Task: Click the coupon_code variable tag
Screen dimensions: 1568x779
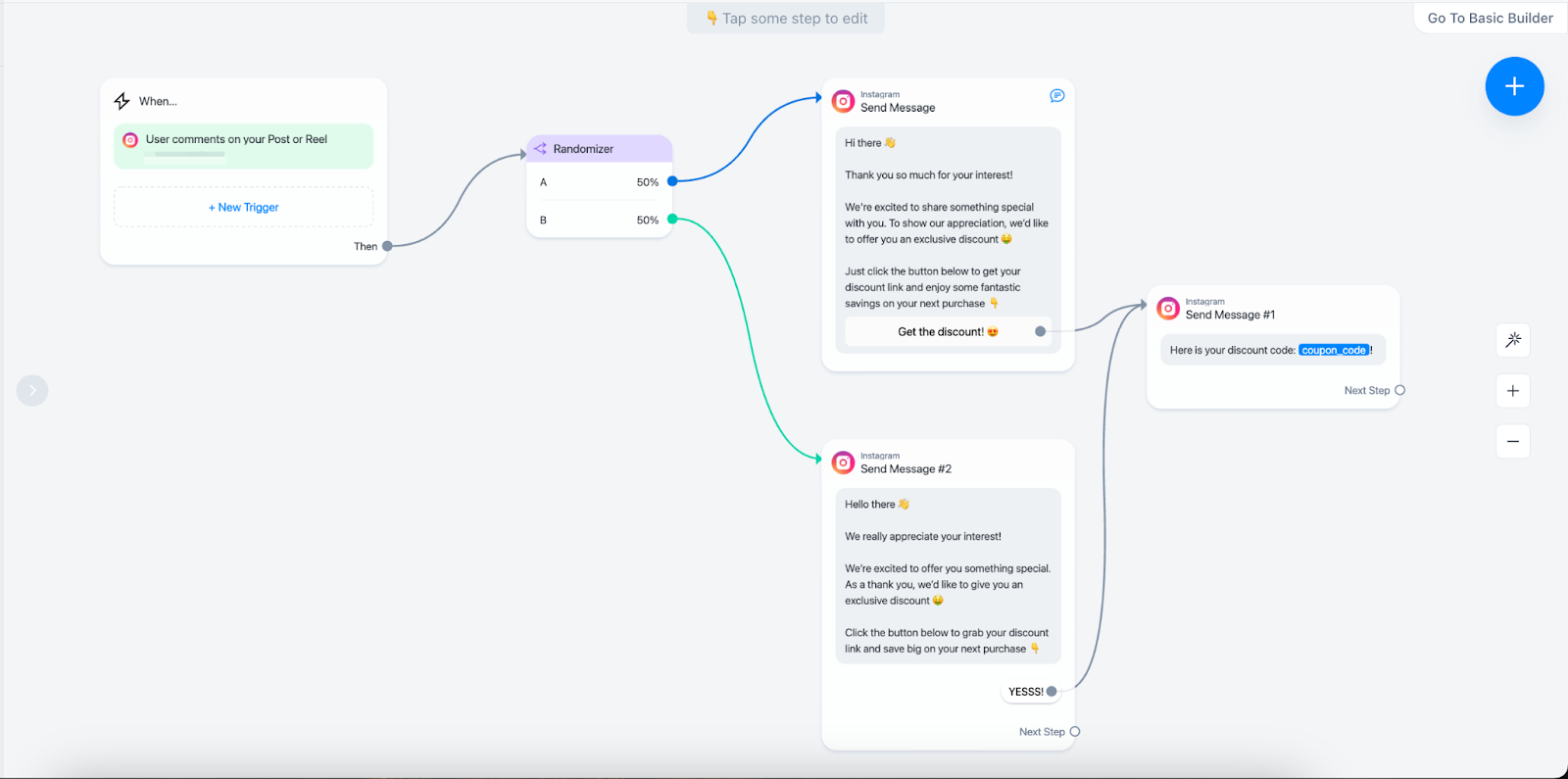Action: click(x=1334, y=351)
